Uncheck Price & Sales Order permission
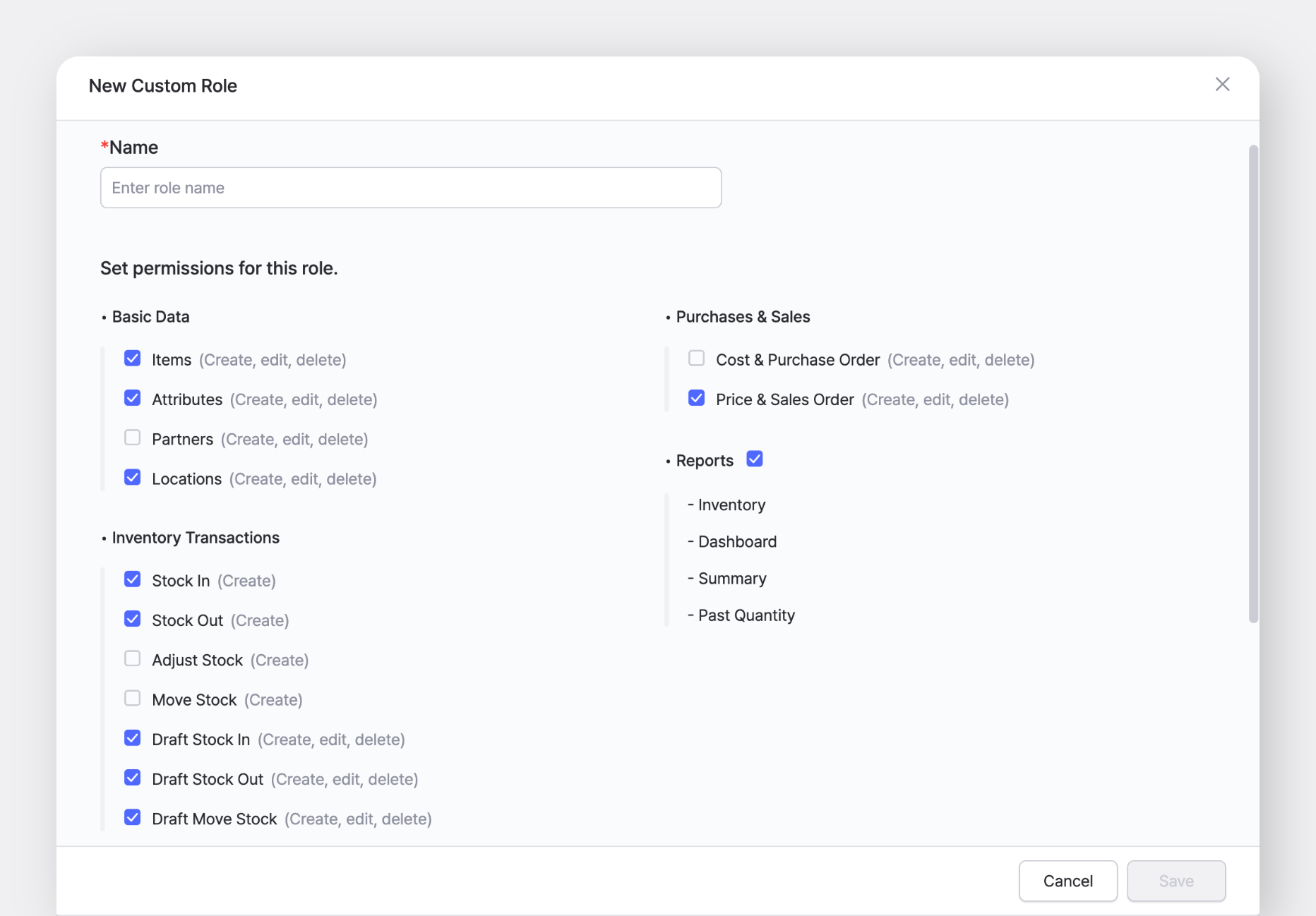The height and width of the screenshot is (916, 1316). [x=696, y=398]
